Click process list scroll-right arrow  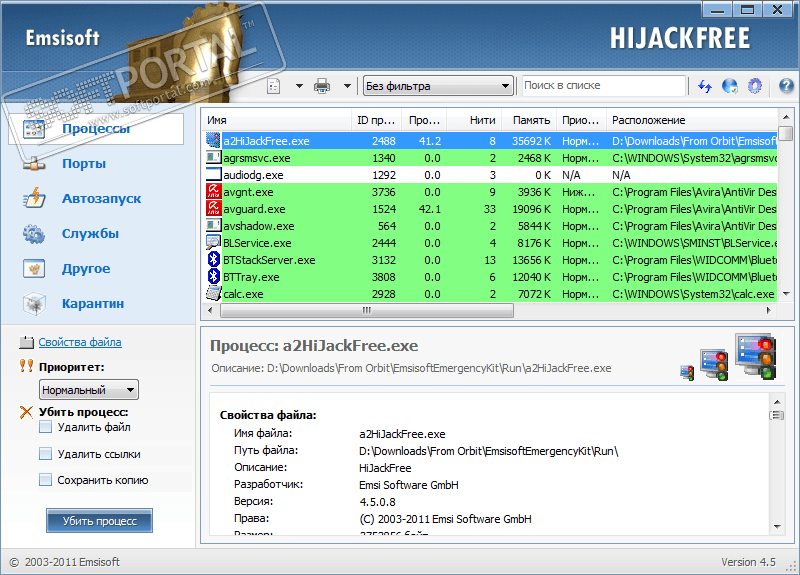tap(769, 310)
